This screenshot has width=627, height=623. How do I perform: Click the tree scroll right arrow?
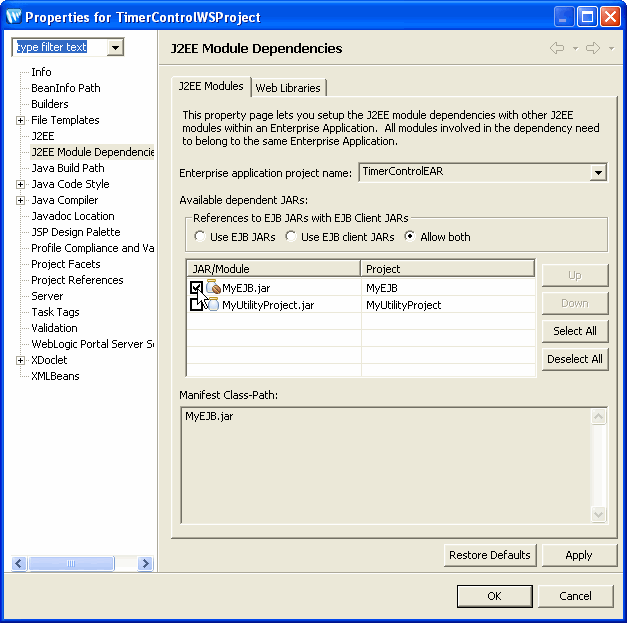coord(146,563)
